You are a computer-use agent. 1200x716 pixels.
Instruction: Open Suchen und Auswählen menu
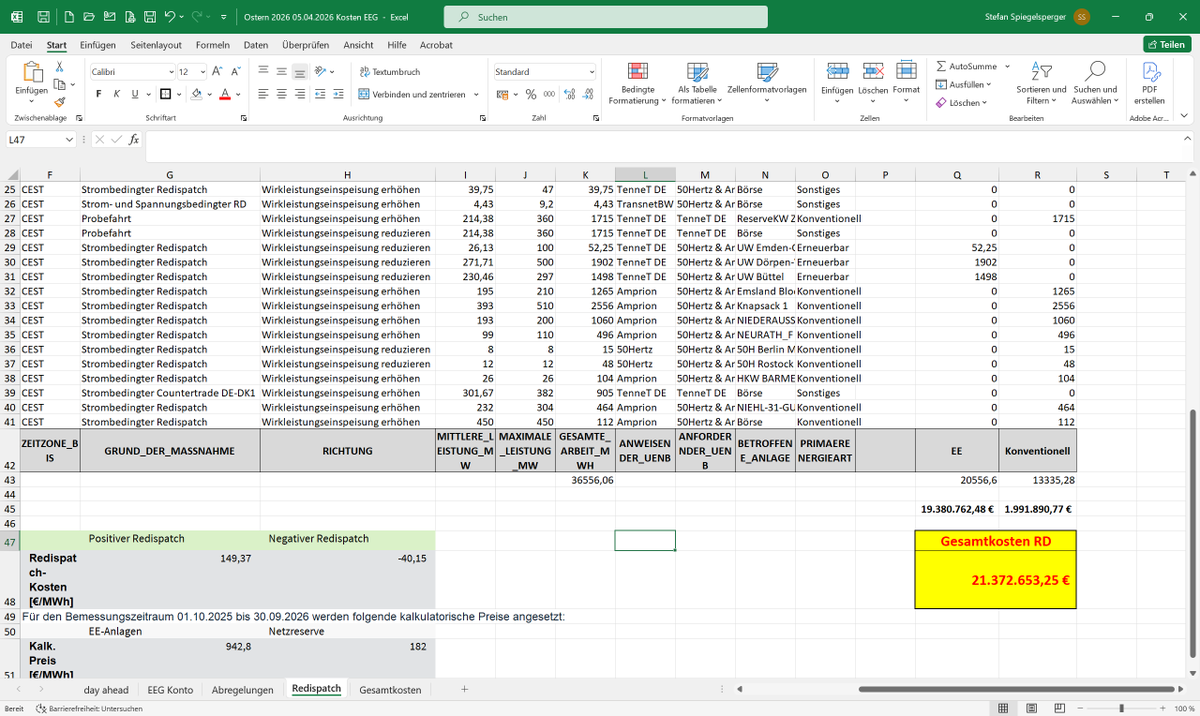[x=1095, y=82]
